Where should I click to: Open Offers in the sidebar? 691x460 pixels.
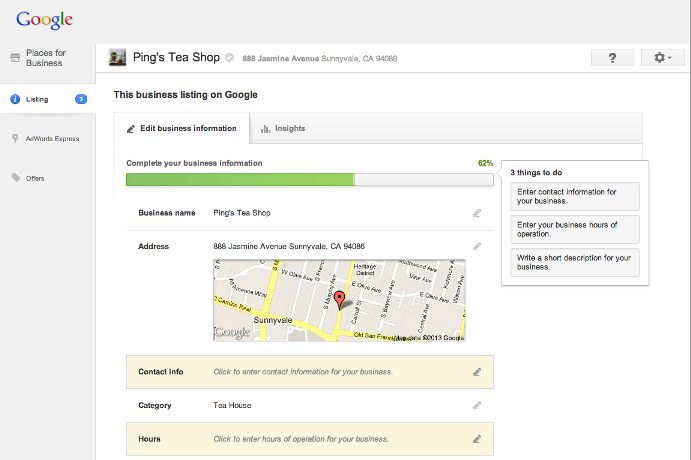click(x=35, y=178)
